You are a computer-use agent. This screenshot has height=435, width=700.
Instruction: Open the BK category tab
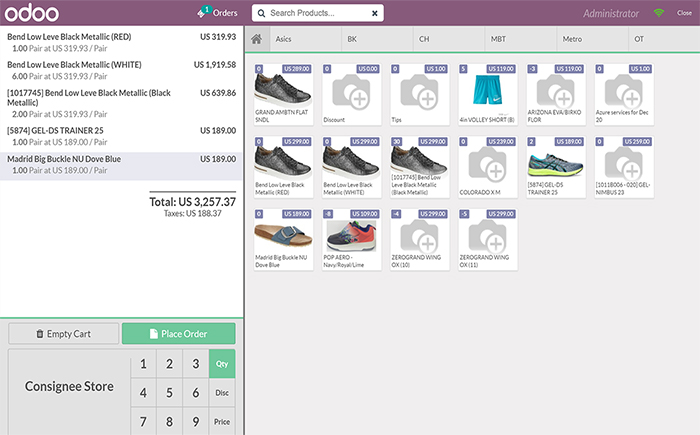tap(377, 39)
